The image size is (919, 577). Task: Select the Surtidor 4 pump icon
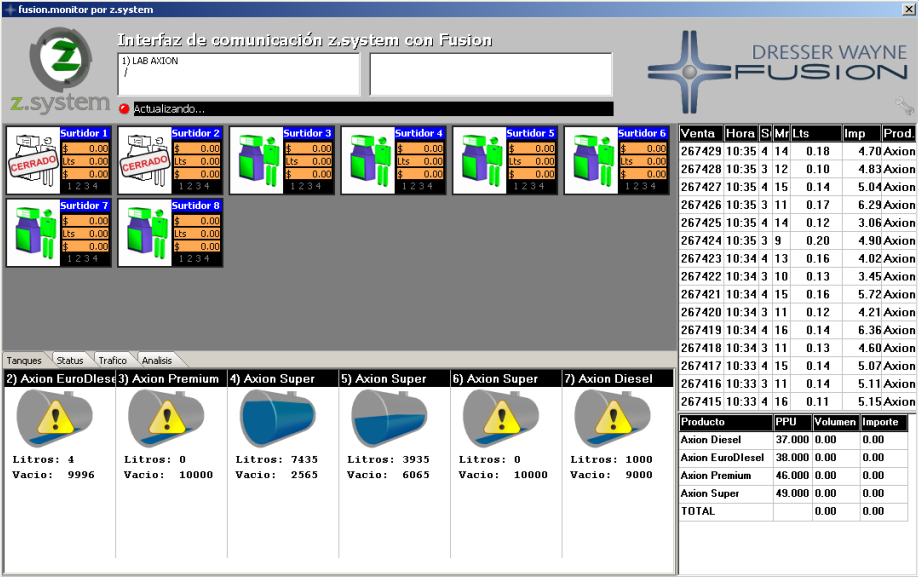[x=368, y=160]
